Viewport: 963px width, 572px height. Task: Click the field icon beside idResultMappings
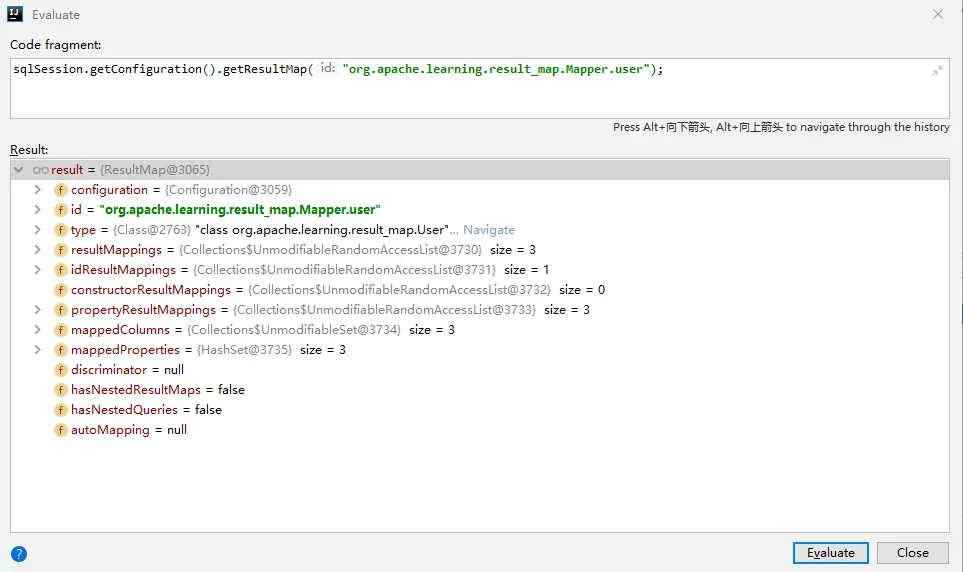pyautogui.click(x=60, y=270)
